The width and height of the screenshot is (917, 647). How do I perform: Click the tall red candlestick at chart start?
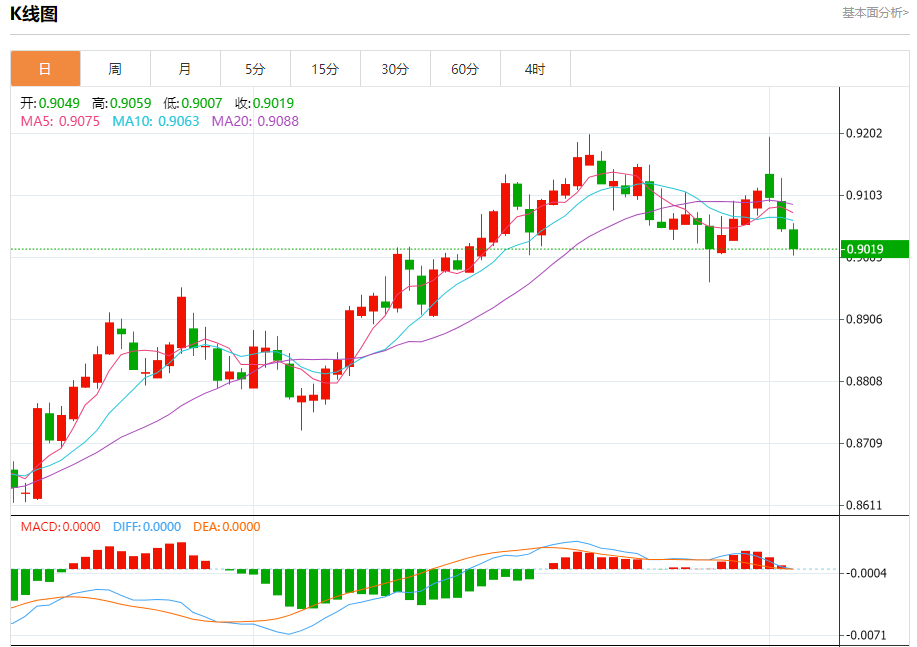click(x=37, y=453)
